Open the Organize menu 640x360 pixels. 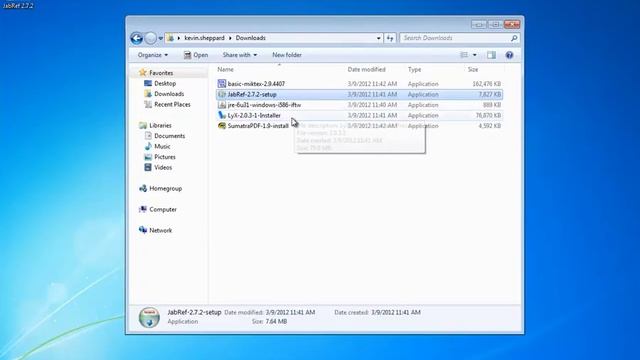pyautogui.click(x=153, y=55)
